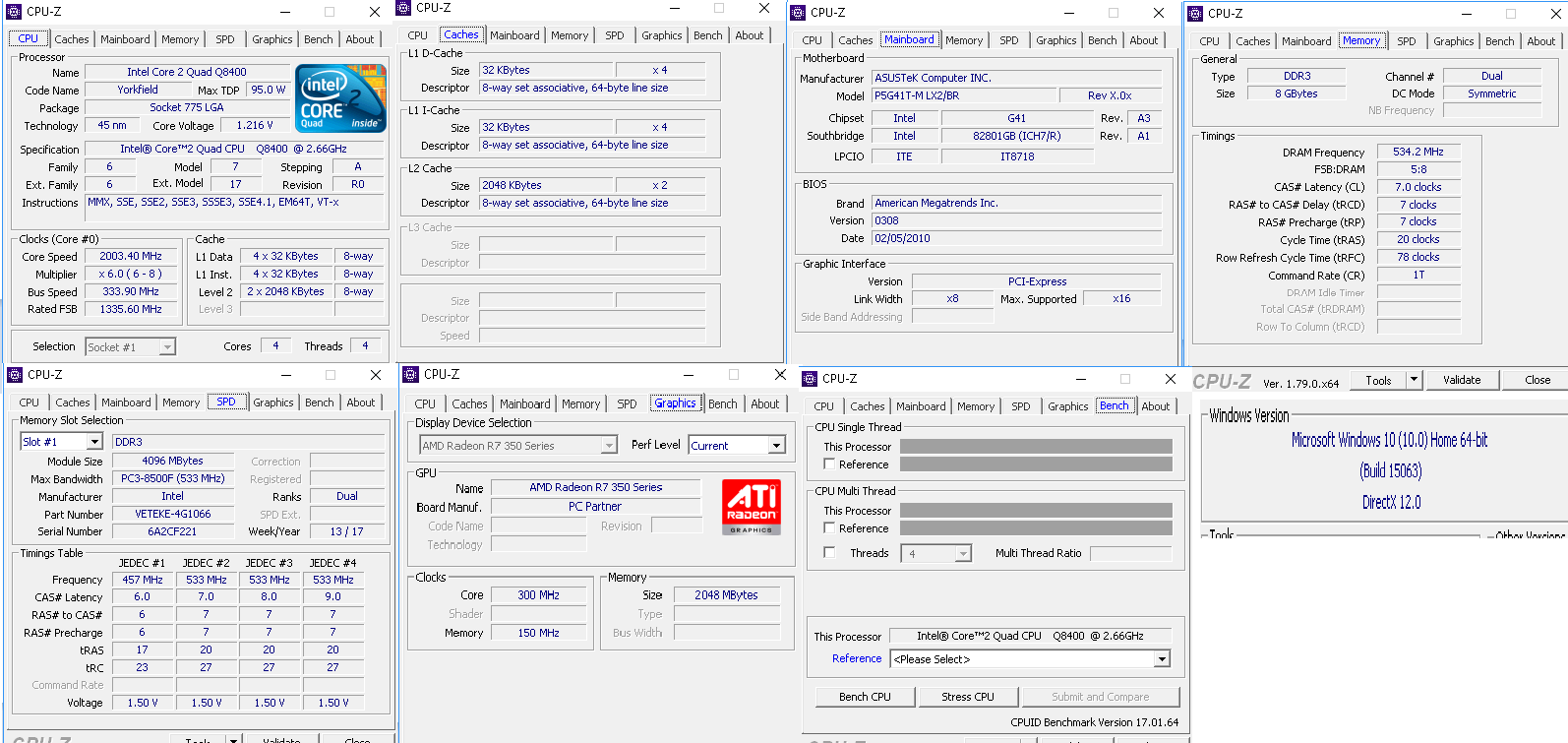Screen dimensions: 1568x743
Task: Click the CPU Name field Intel Core 2 Quad Q8400
Action: (x=187, y=72)
